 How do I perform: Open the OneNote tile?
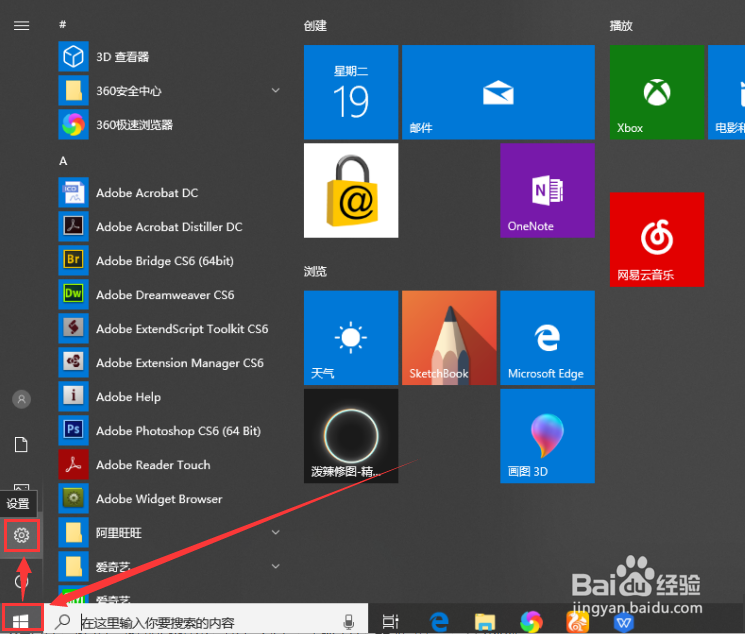(547, 191)
